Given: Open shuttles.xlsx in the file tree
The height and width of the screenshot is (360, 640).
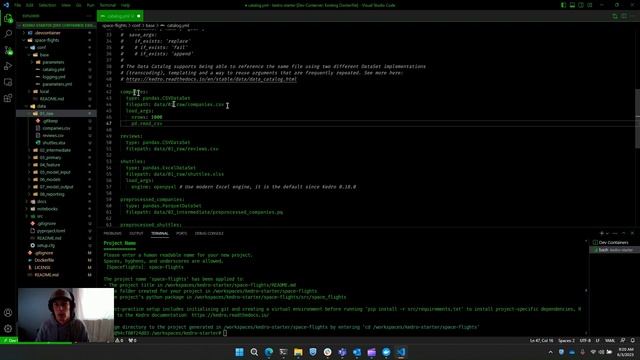Looking at the screenshot, I should [x=54, y=143].
